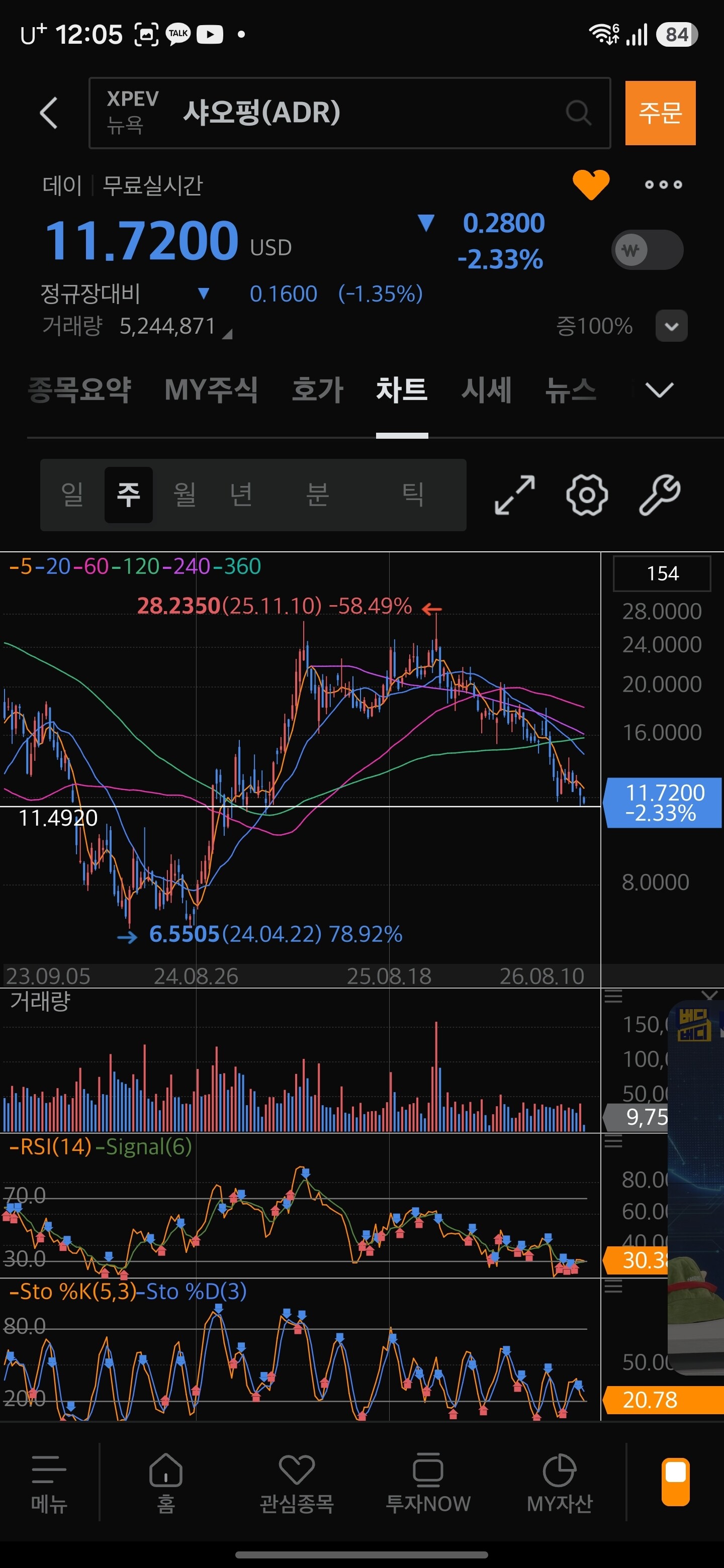The image size is (724, 1568).
Task: Tap the floating ad thumbnail
Action: (696, 1187)
